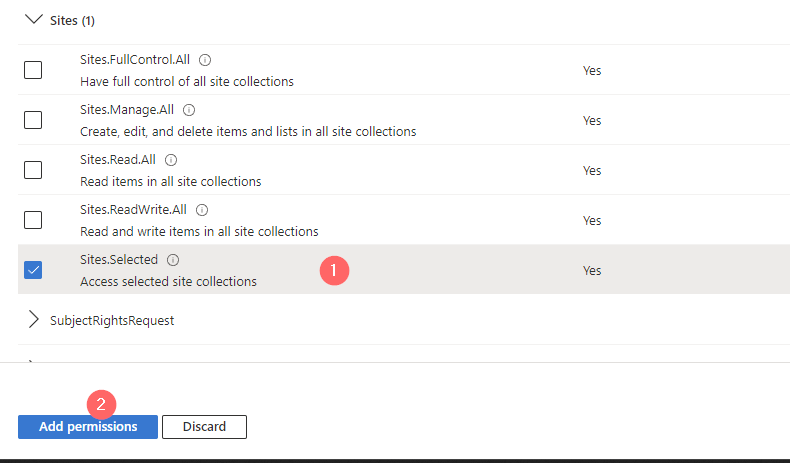Enable the Sites.FullControl.All checkbox
The height and width of the screenshot is (463, 790).
[x=33, y=70]
